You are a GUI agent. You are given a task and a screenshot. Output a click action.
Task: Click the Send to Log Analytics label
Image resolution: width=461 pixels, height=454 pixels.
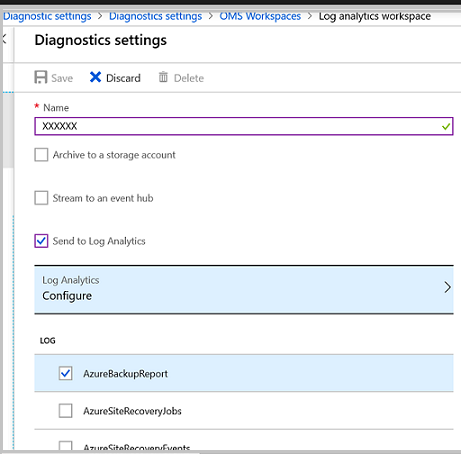(99, 241)
